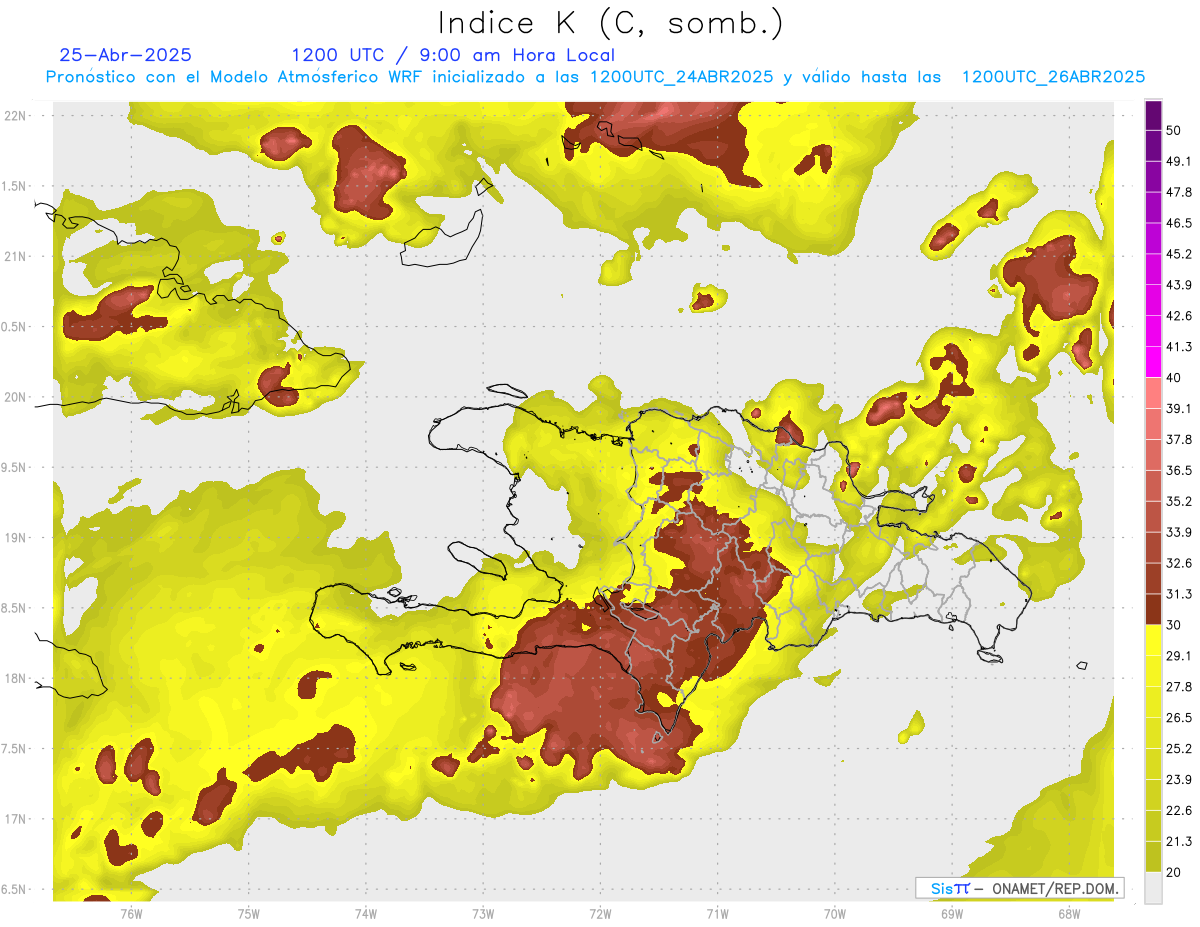Click the '74W' longitude label

(x=365, y=914)
